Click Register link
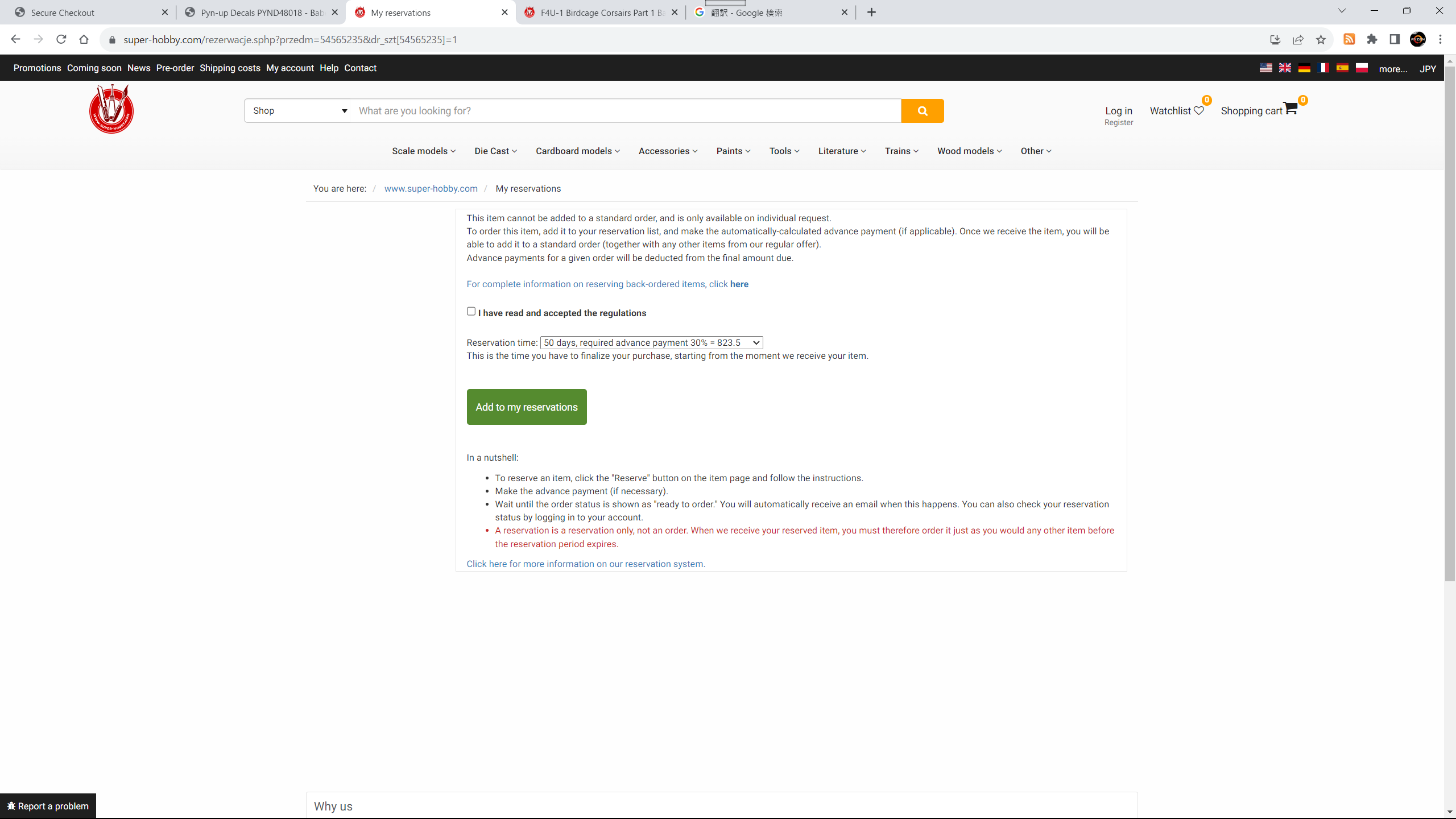 tap(1119, 122)
